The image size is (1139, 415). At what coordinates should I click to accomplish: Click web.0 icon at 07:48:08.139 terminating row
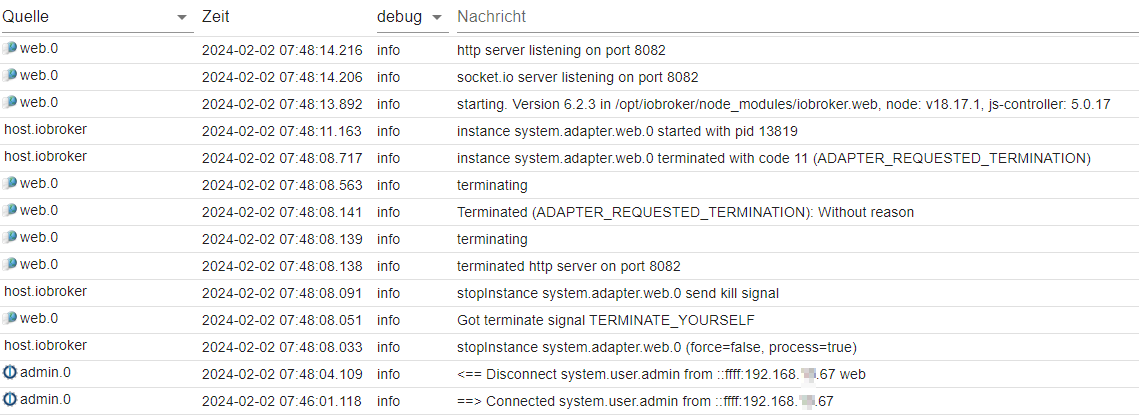coord(9,238)
